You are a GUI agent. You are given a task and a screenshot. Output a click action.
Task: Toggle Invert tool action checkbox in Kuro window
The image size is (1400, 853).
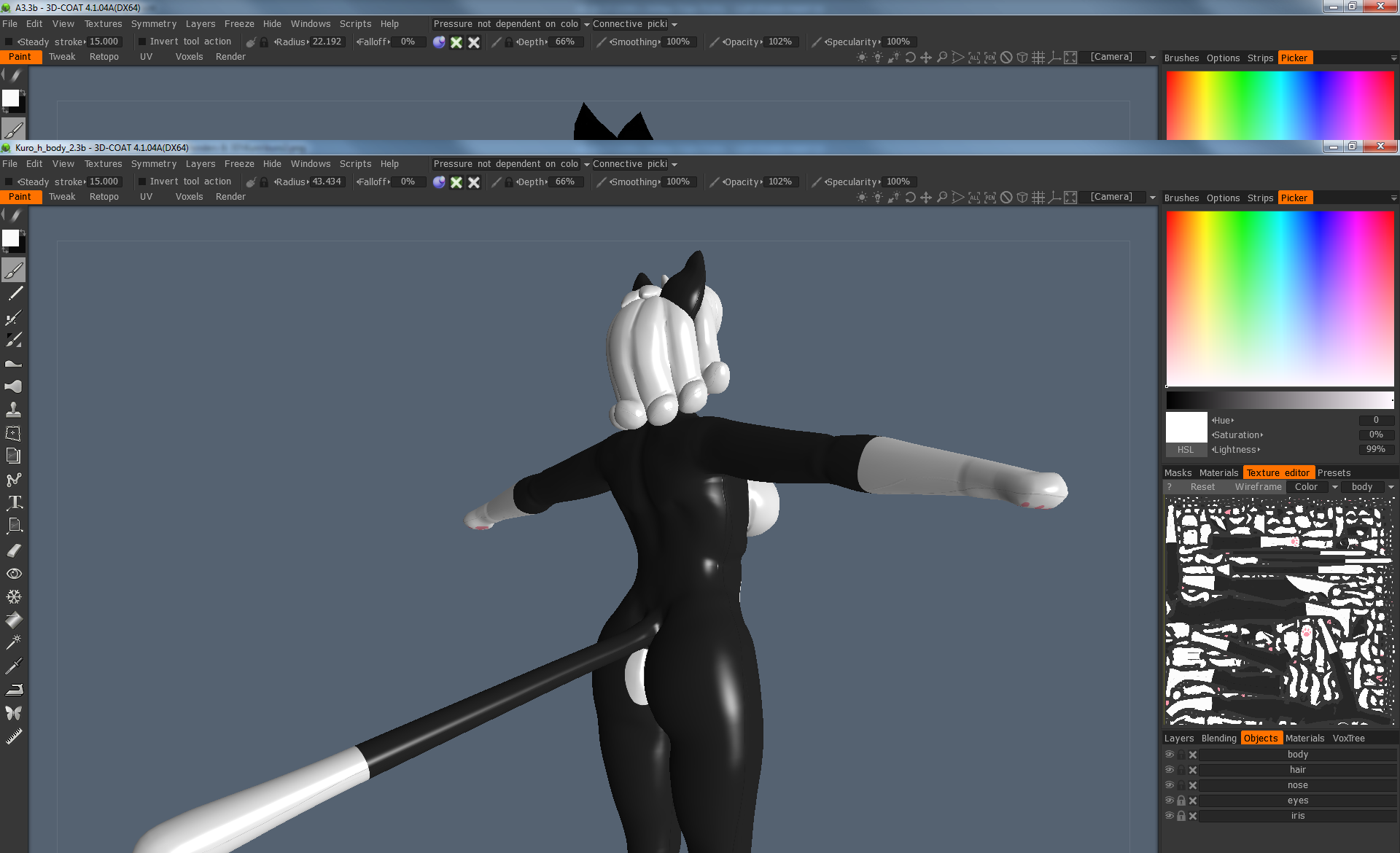pos(142,182)
